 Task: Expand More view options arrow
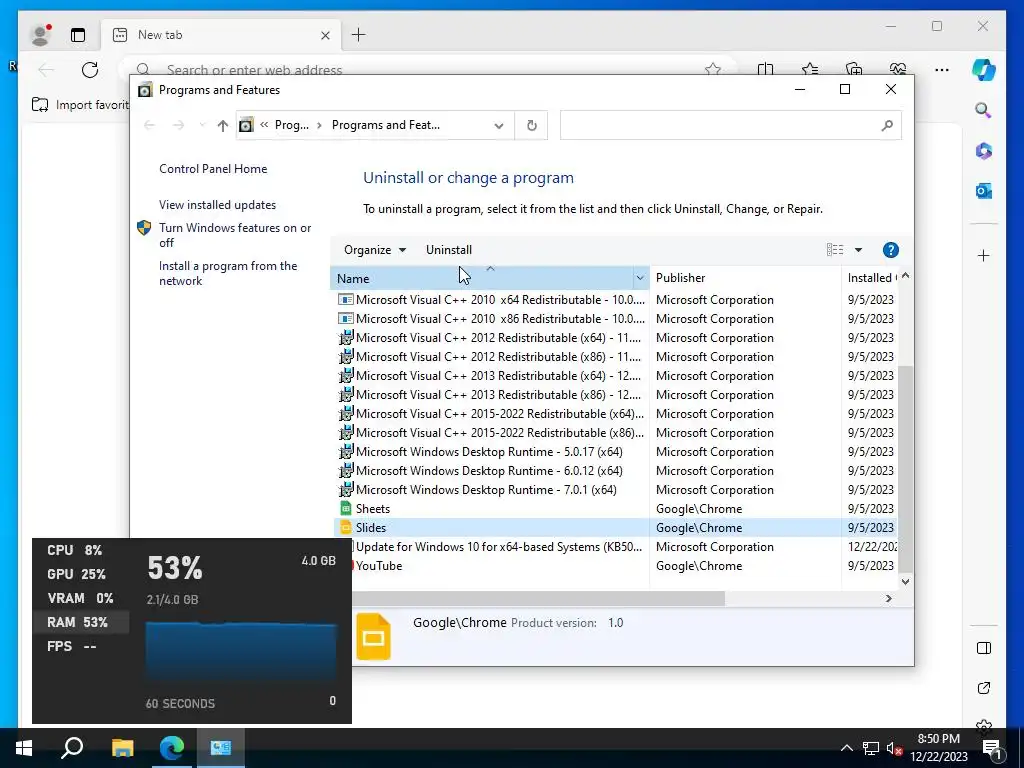pyautogui.click(x=858, y=249)
